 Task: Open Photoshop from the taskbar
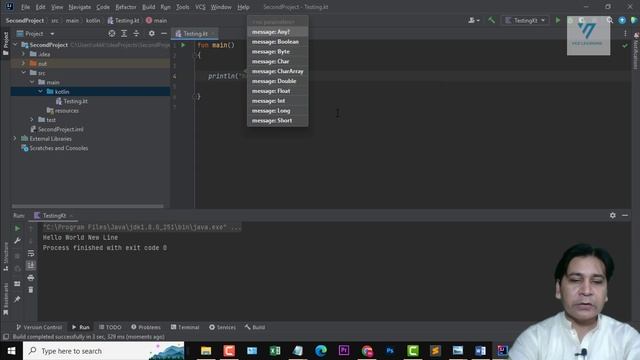[x=390, y=351]
